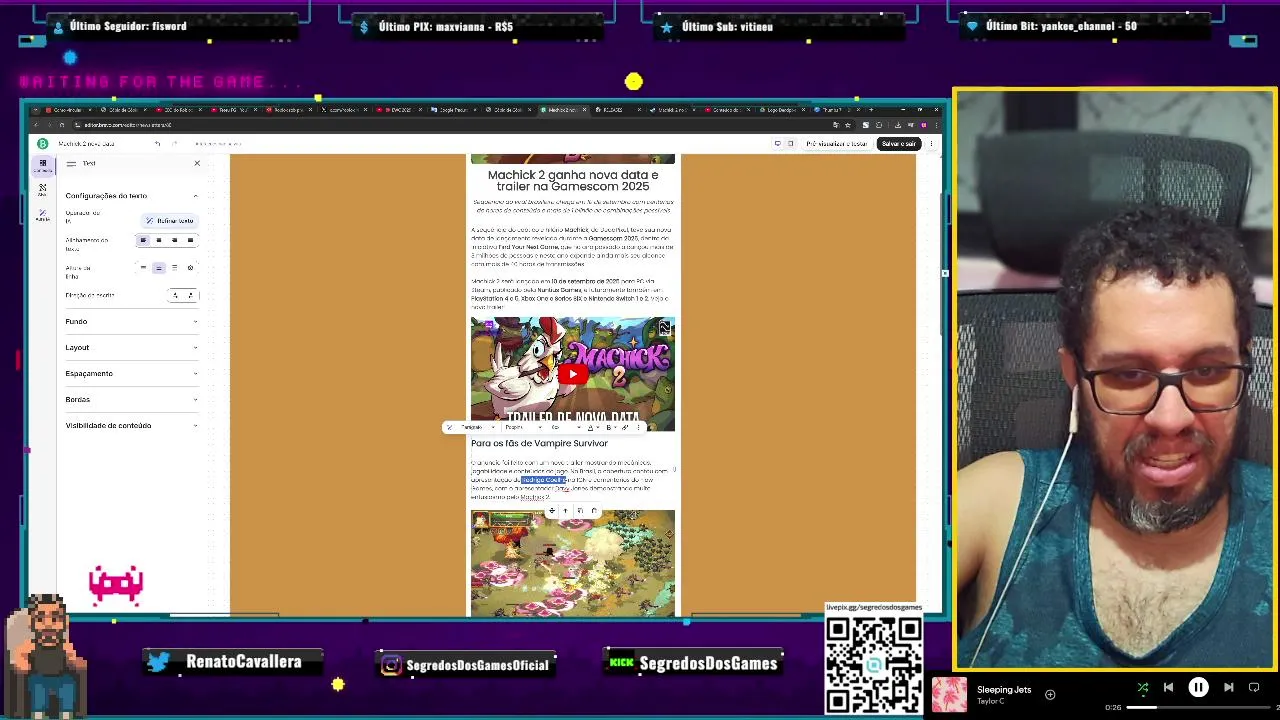
Task: Open paragraph style dropdown in floating toolbar
Action: point(478,427)
